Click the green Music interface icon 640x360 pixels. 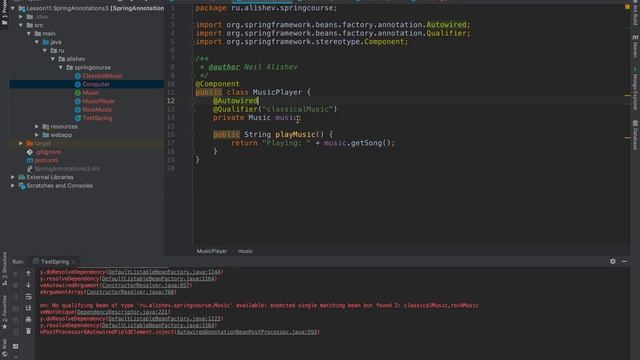[78, 93]
